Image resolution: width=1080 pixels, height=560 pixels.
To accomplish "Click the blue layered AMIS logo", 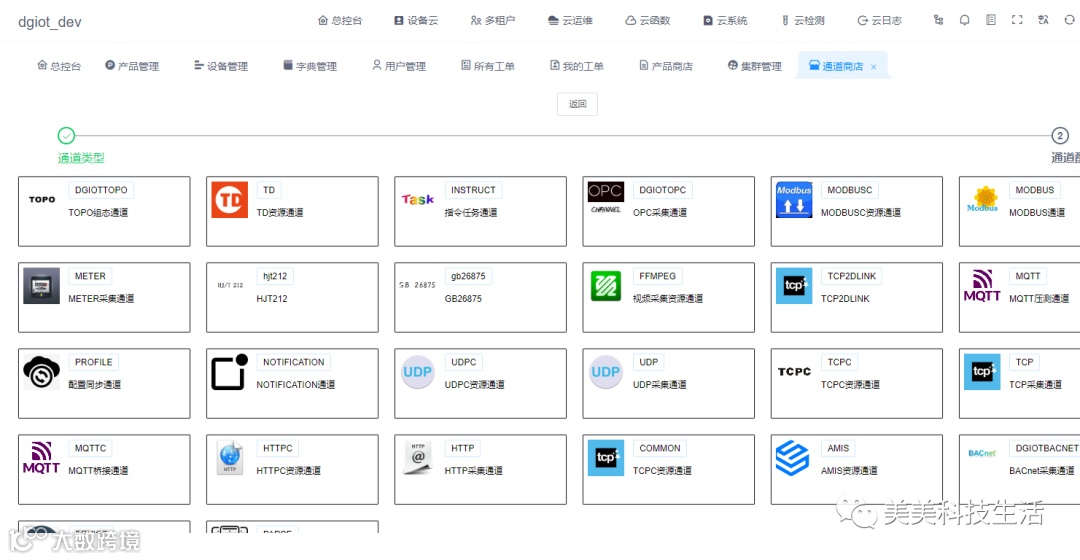I will point(793,458).
